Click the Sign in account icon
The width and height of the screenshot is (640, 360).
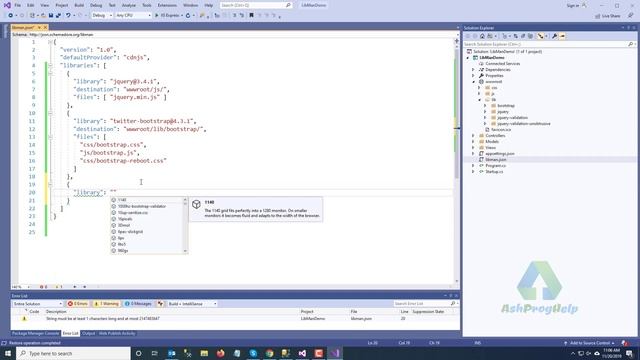[x=584, y=5]
